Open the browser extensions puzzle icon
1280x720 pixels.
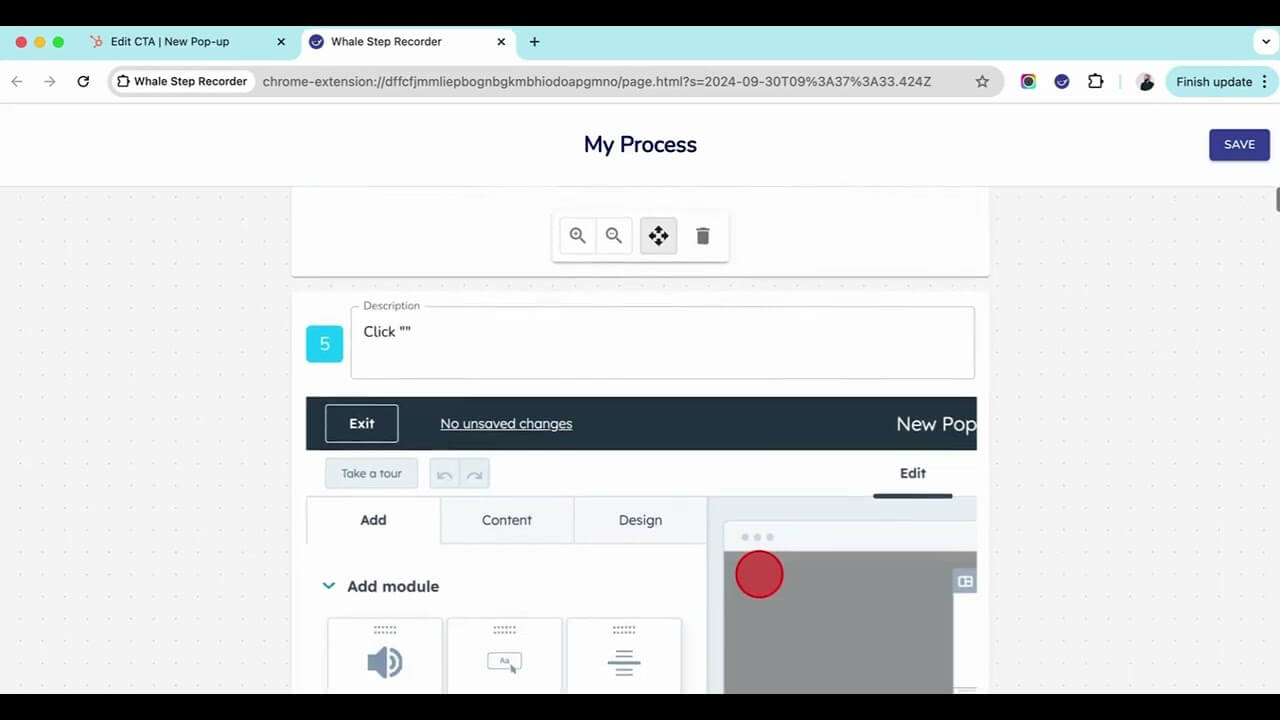coord(1095,82)
